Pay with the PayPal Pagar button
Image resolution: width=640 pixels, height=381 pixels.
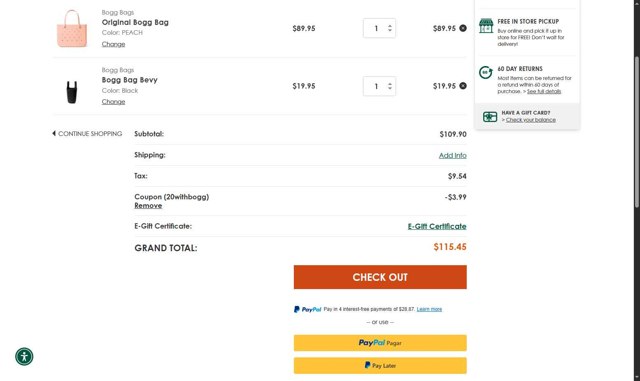tap(380, 343)
